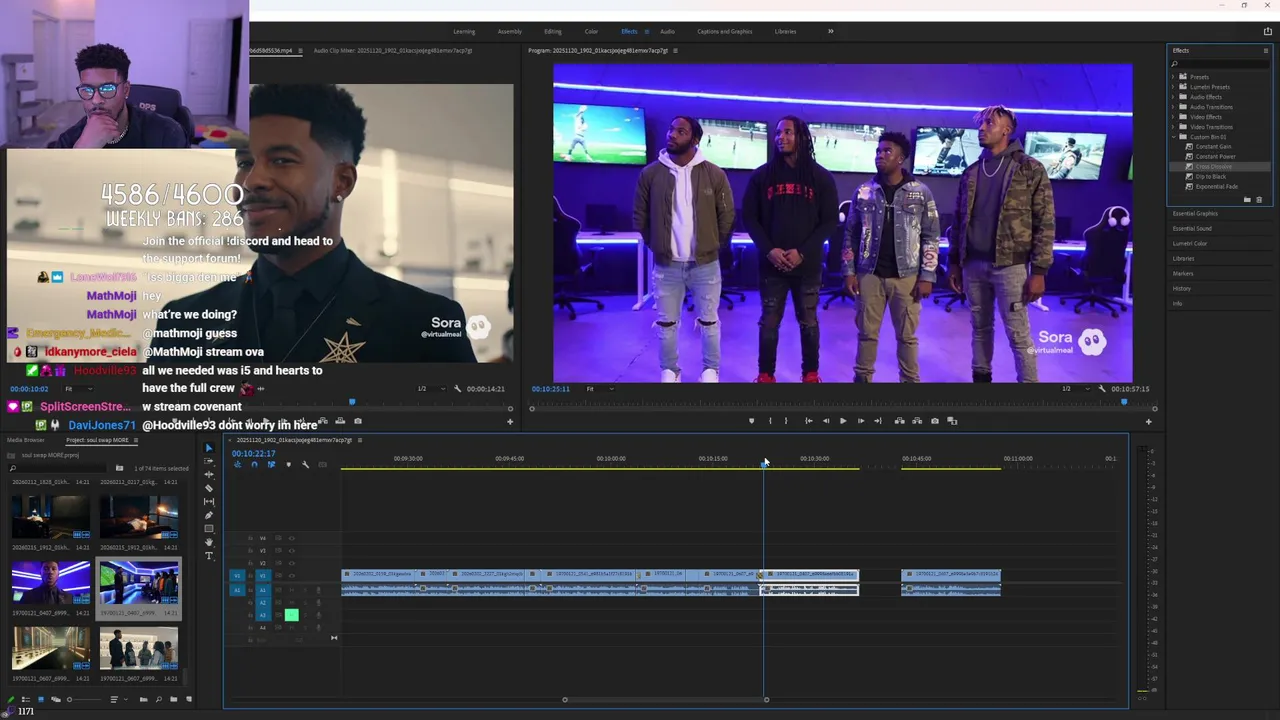This screenshot has height=720, width=1280.
Task: Select the Track Select Forward tool
Action: point(209,461)
